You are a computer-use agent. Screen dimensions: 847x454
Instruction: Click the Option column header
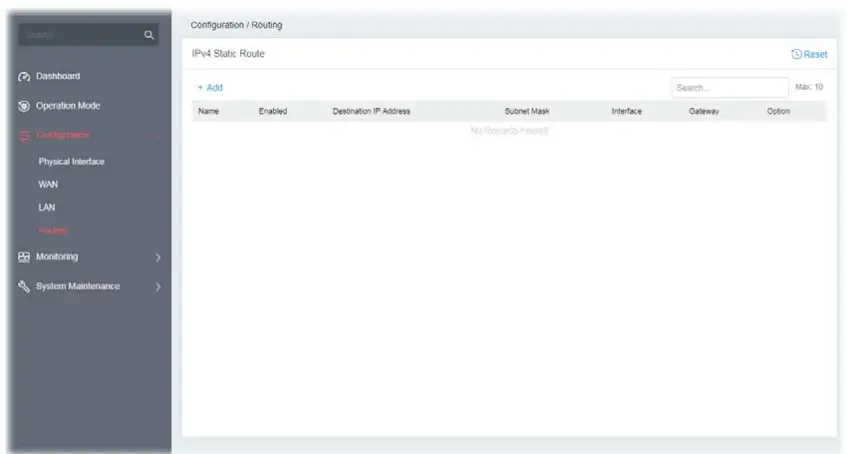778,111
